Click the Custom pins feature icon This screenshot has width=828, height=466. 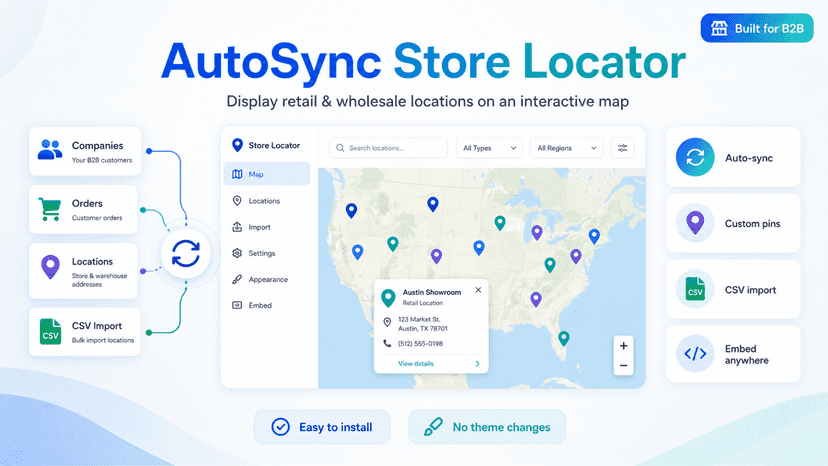click(695, 223)
